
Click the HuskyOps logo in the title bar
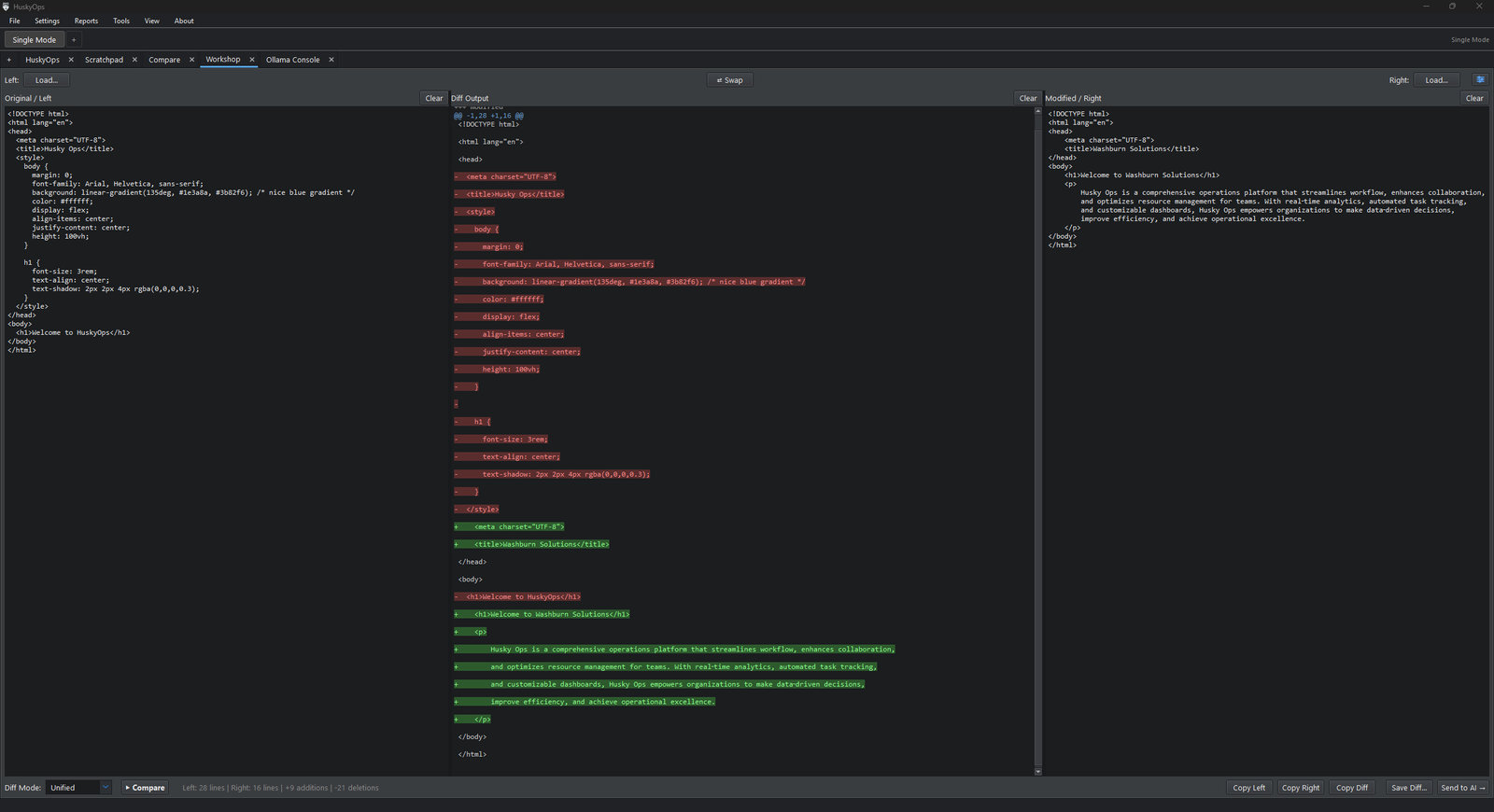6,7
